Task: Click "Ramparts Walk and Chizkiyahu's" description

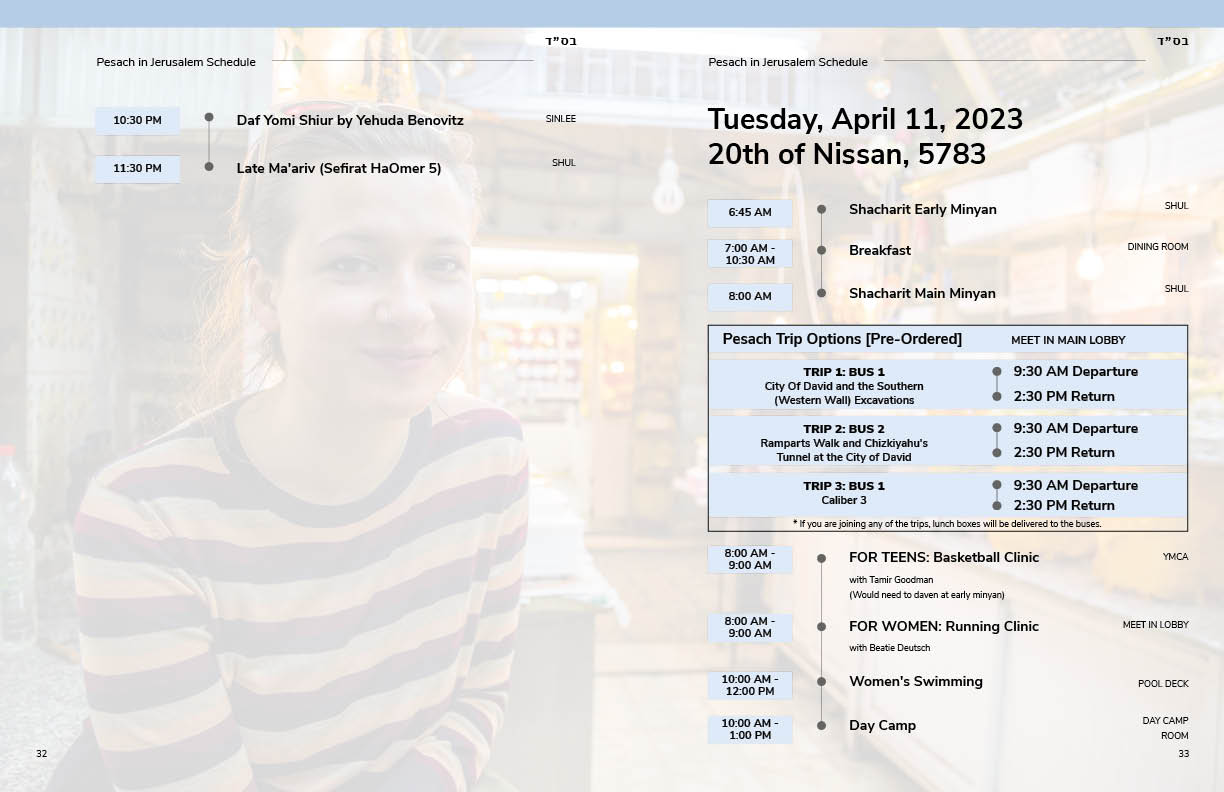Action: [x=844, y=443]
